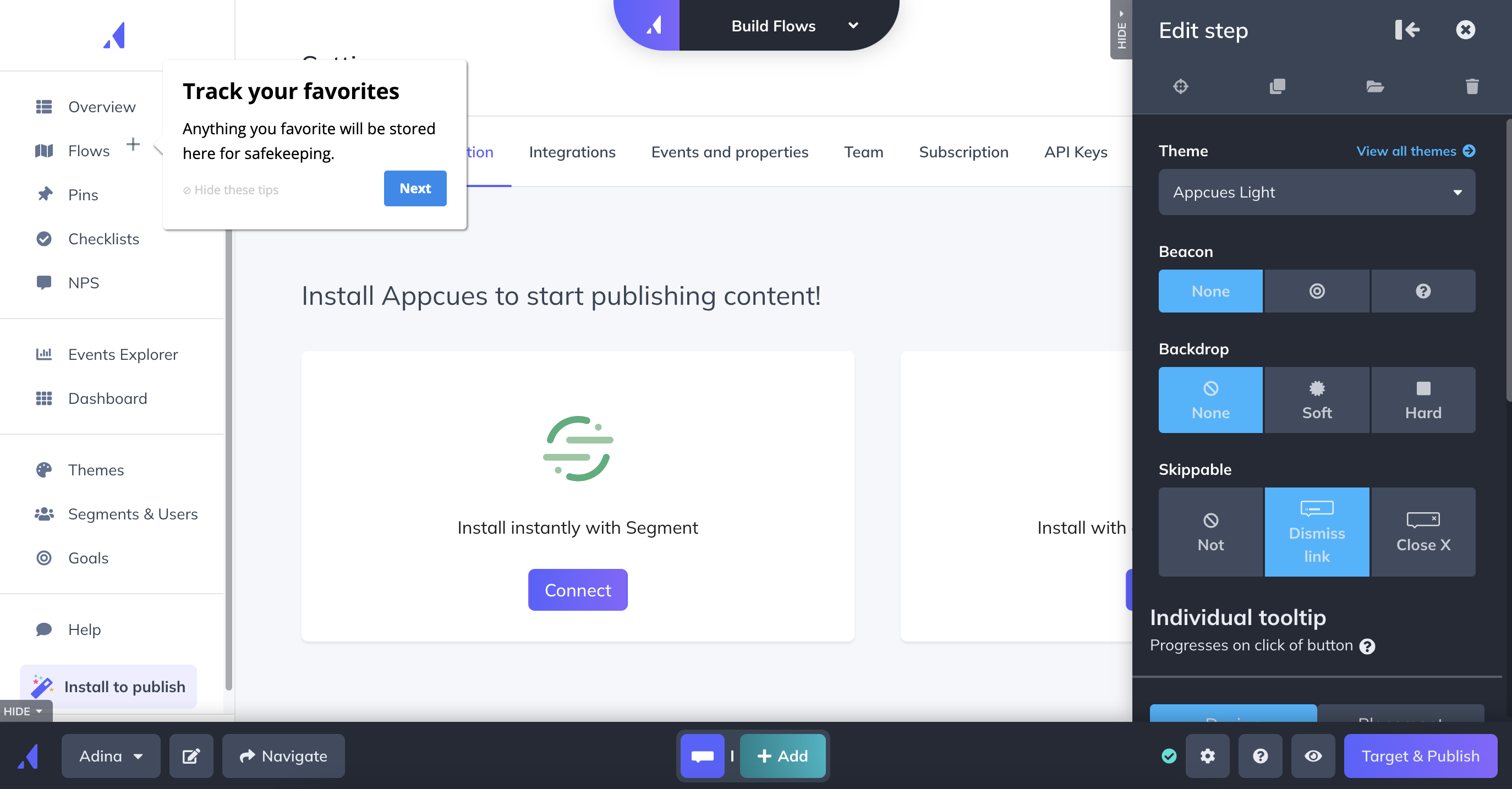Click the Pins icon in sidebar
Viewport: 1512px width, 789px height.
[45, 194]
